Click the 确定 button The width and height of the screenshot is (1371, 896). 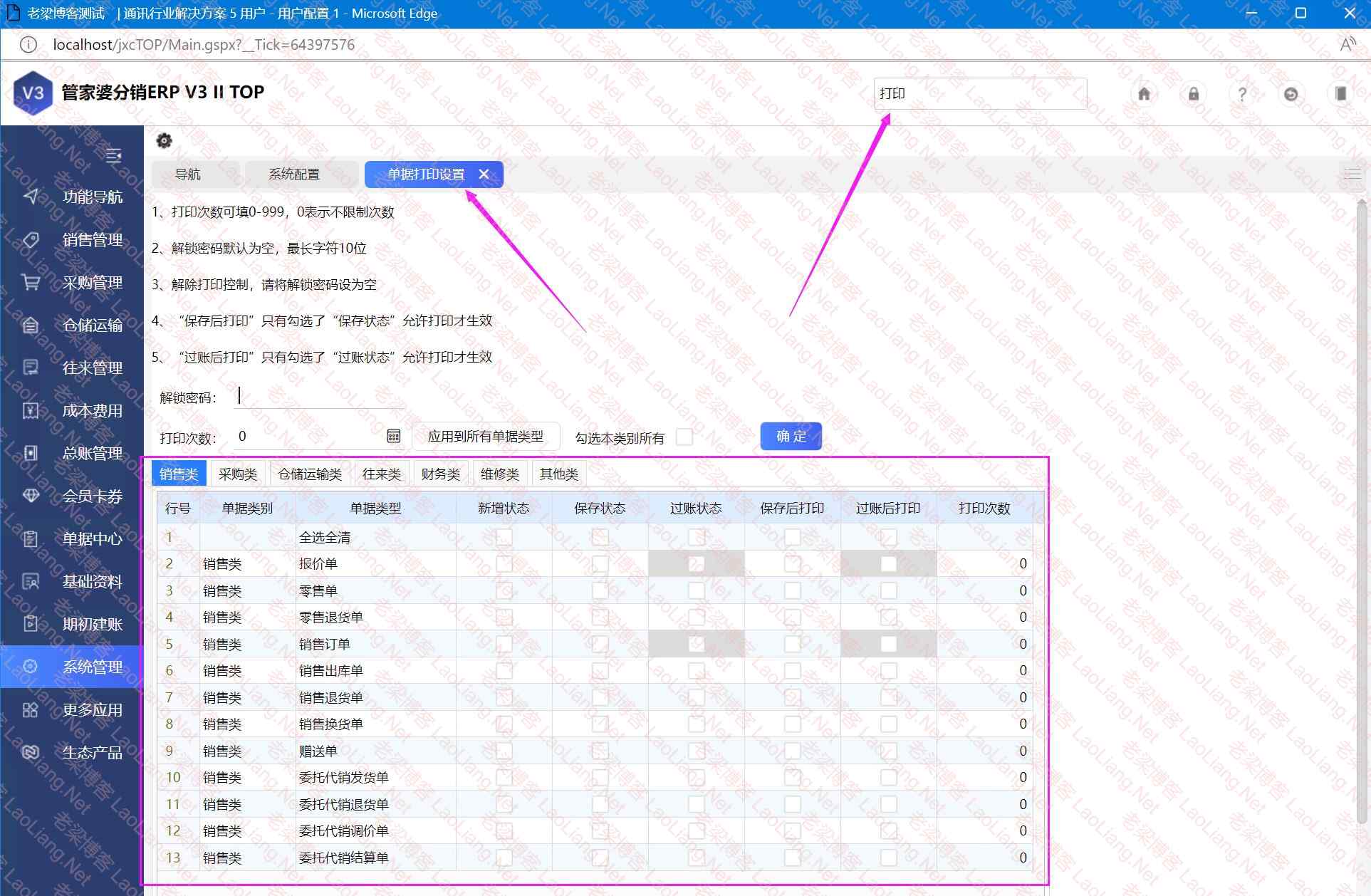click(791, 436)
